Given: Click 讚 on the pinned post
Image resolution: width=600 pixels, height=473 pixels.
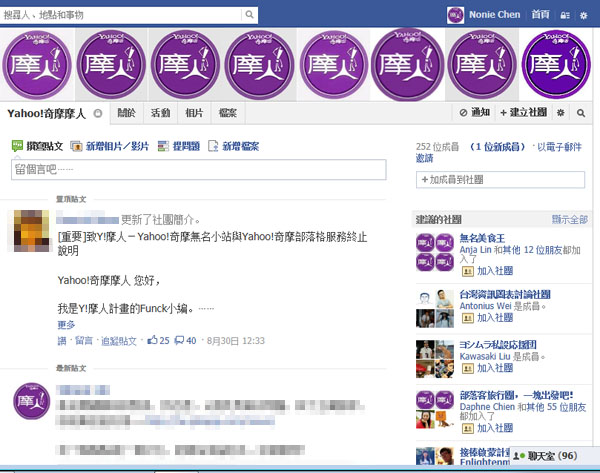Looking at the screenshot, I should click(x=62, y=341).
